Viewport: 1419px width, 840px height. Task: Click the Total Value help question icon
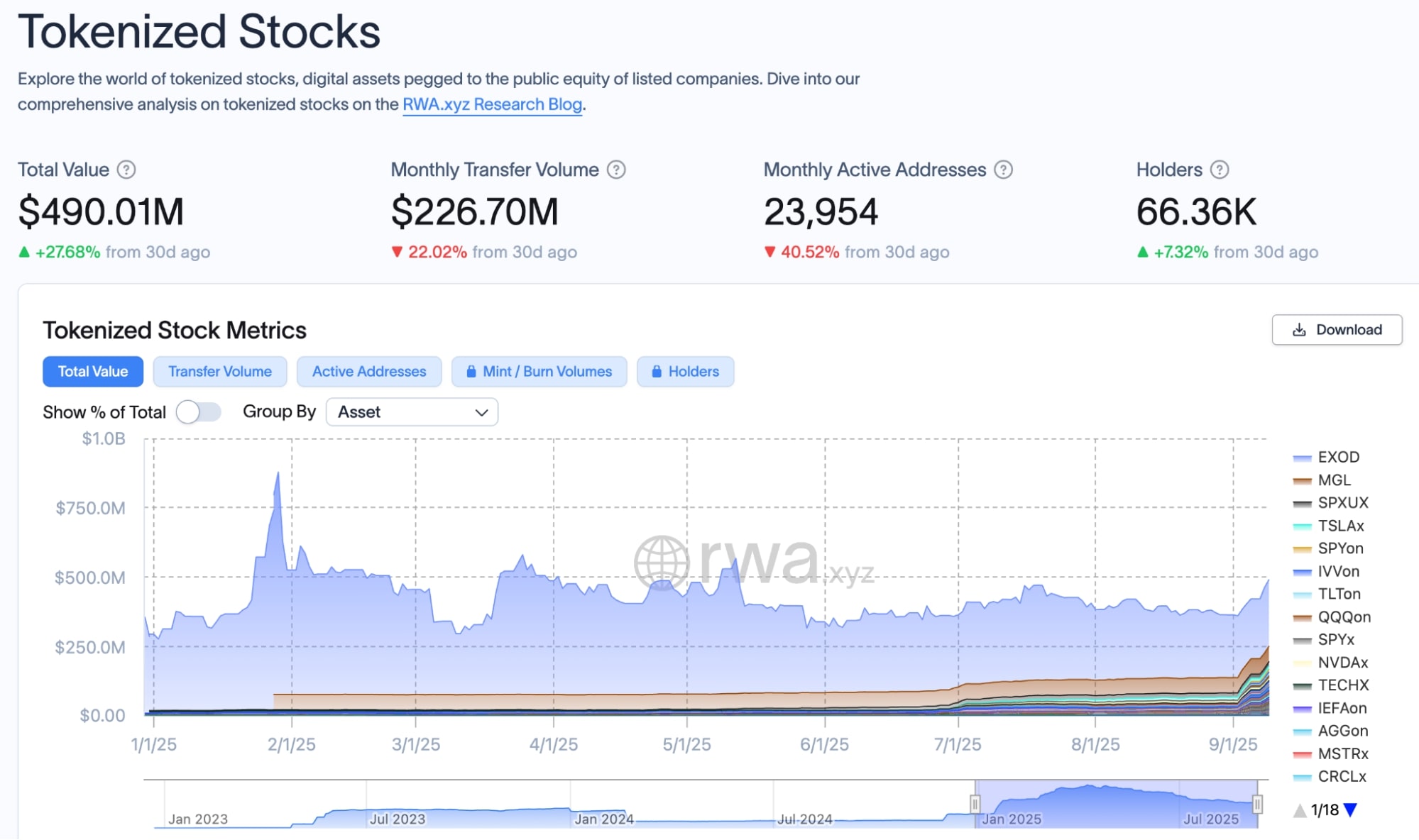click(x=126, y=170)
